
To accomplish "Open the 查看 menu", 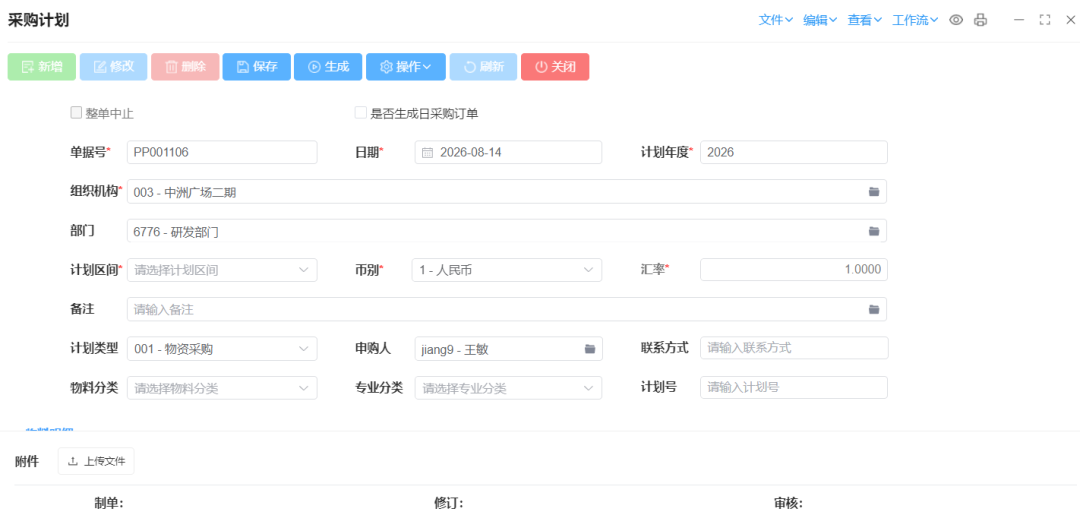I will [x=864, y=20].
